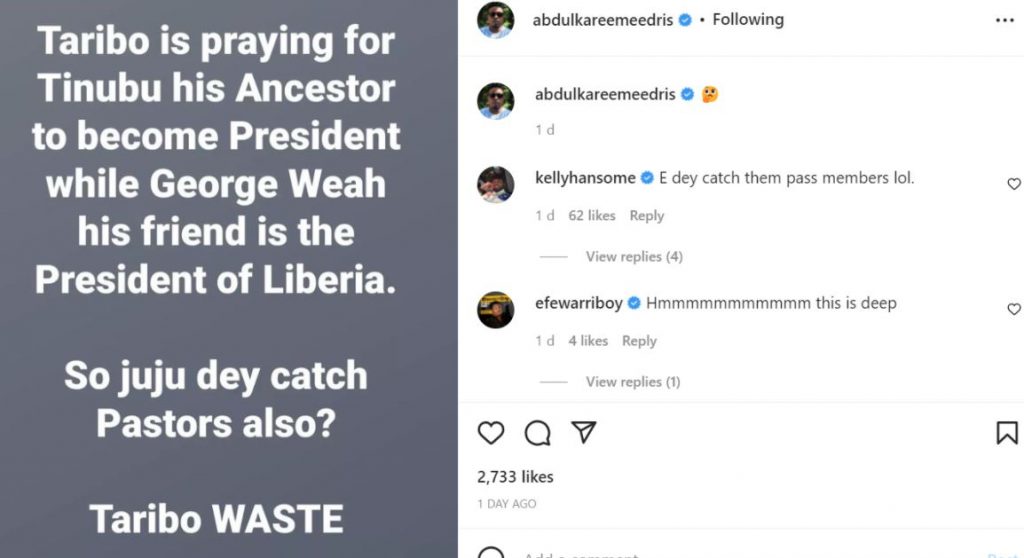View the 2,733 likes list
The width and height of the screenshot is (1024, 558).
(515, 477)
